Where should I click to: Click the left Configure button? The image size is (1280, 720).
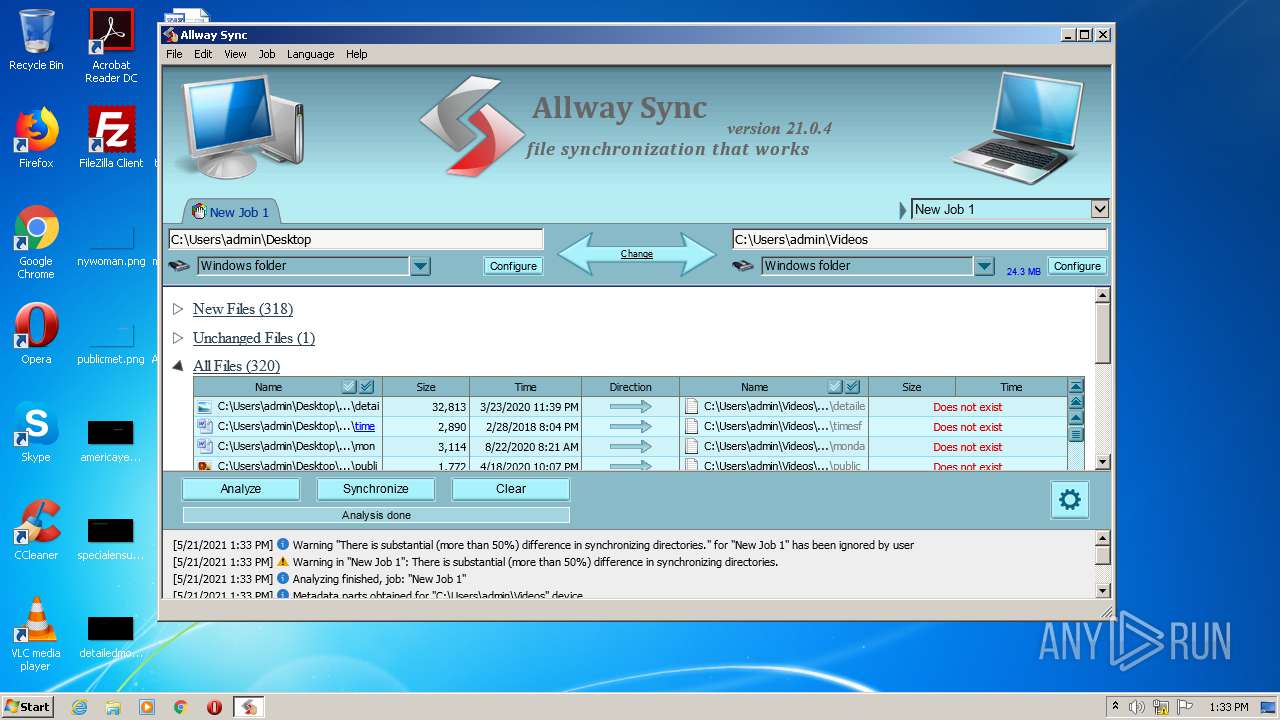point(514,266)
